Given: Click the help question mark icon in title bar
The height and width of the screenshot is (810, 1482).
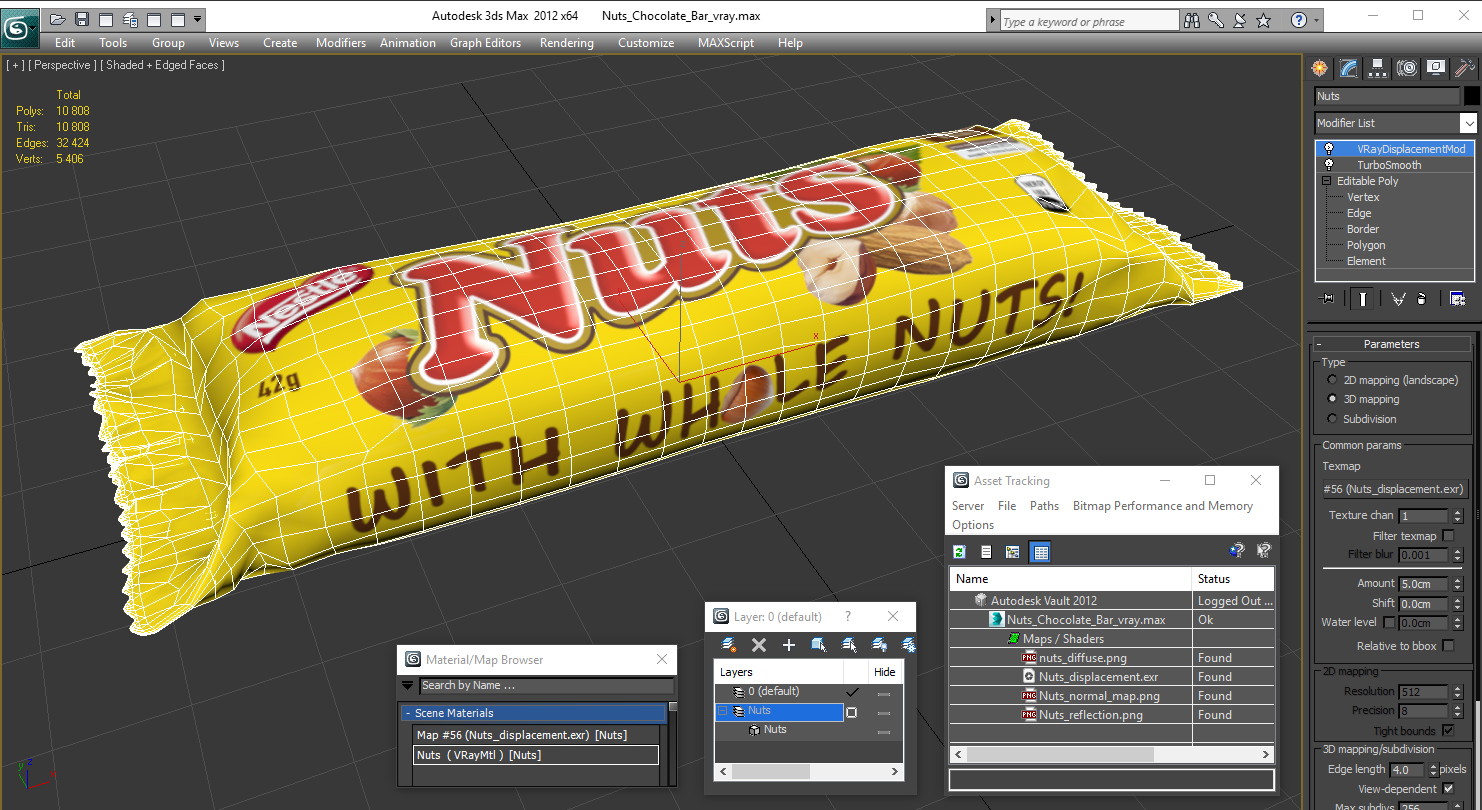Looking at the screenshot, I should click(x=1298, y=20).
